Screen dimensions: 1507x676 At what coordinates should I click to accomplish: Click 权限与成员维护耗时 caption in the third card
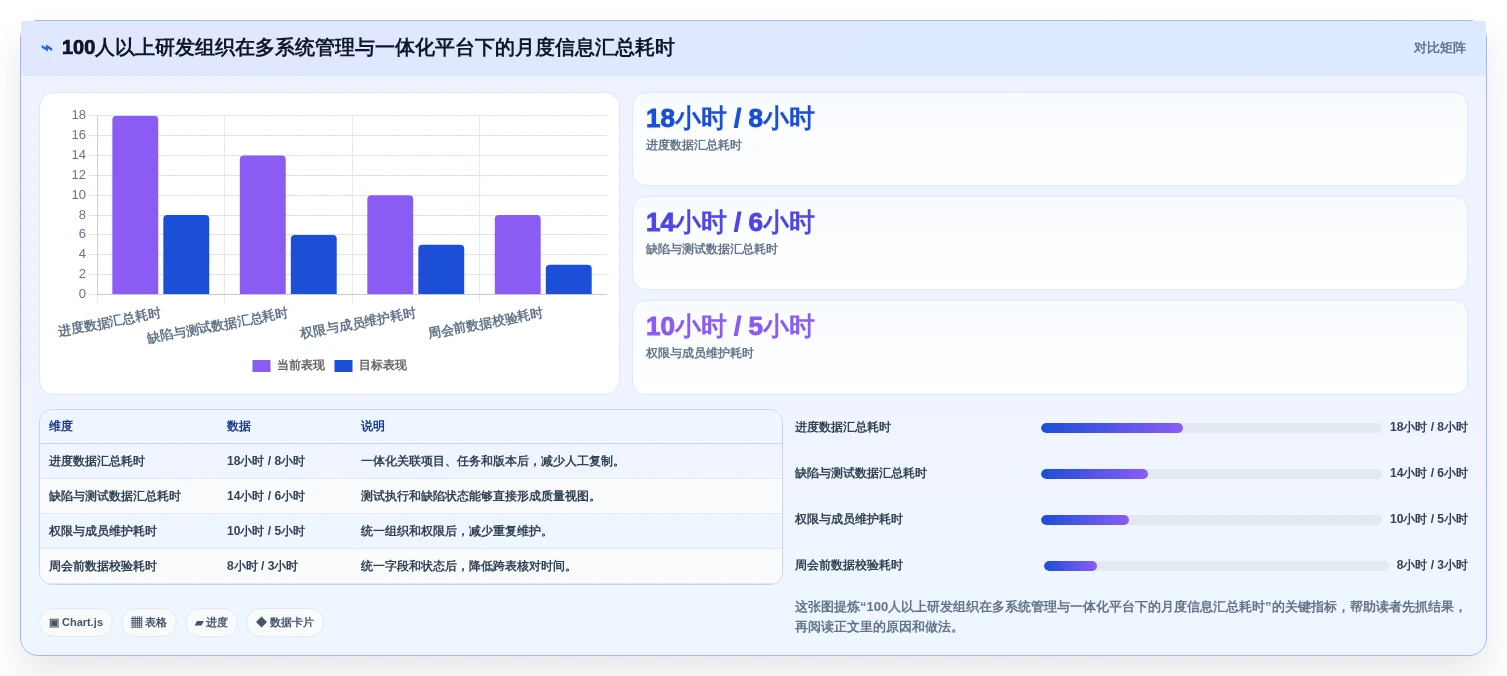coord(699,354)
